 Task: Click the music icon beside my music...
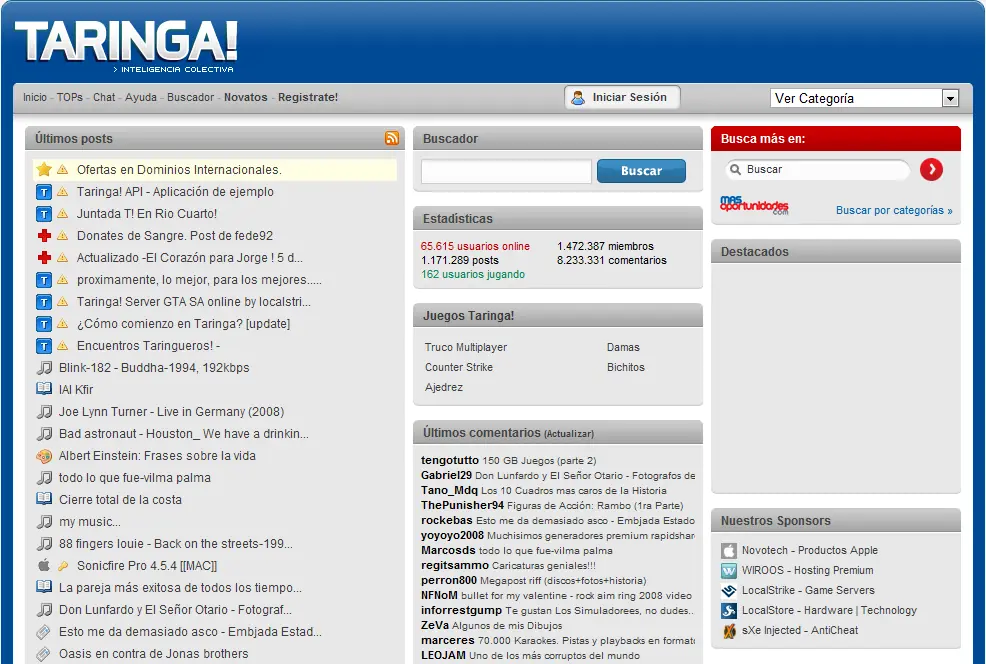[44, 521]
